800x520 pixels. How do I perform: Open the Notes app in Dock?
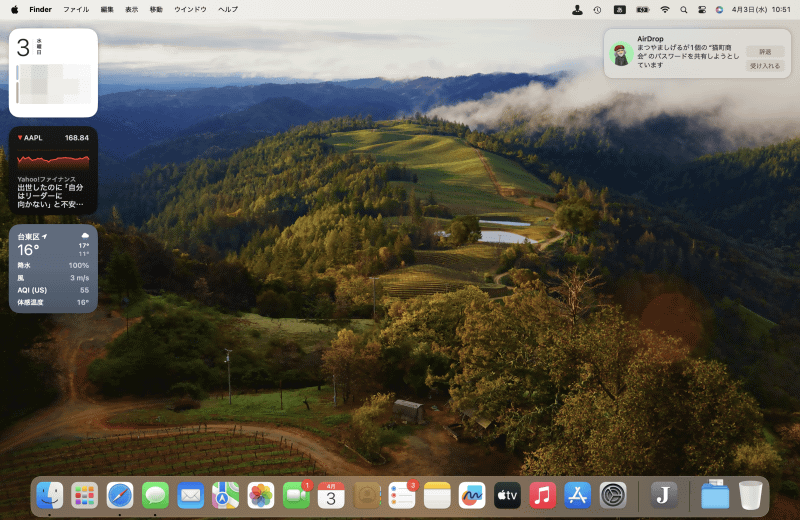point(437,495)
